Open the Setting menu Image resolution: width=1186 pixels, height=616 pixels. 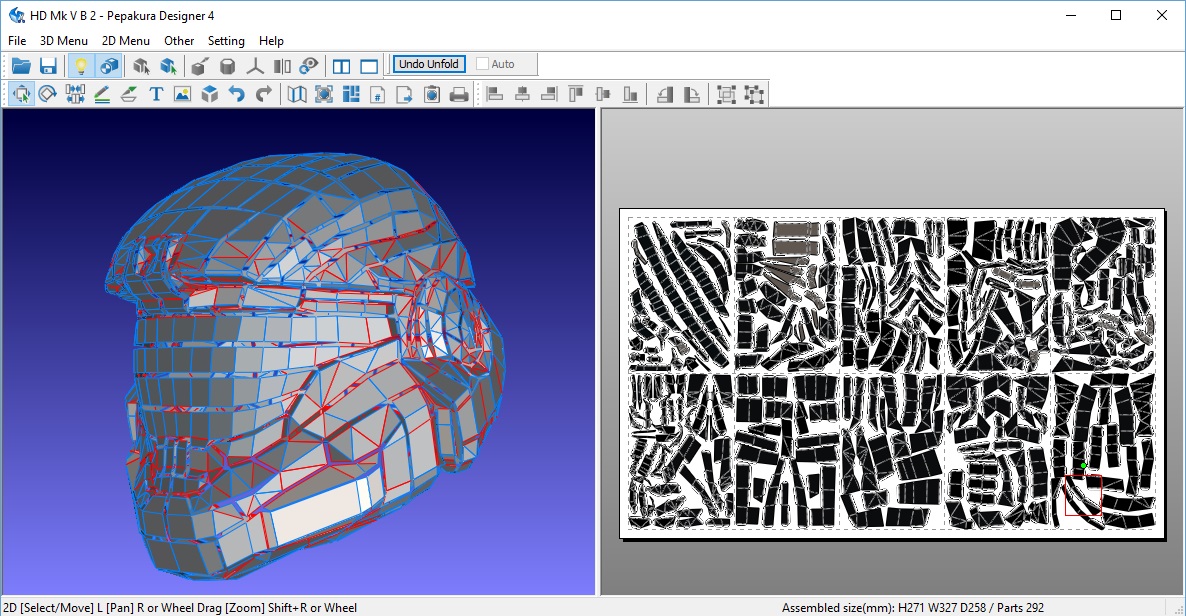pyautogui.click(x=226, y=41)
